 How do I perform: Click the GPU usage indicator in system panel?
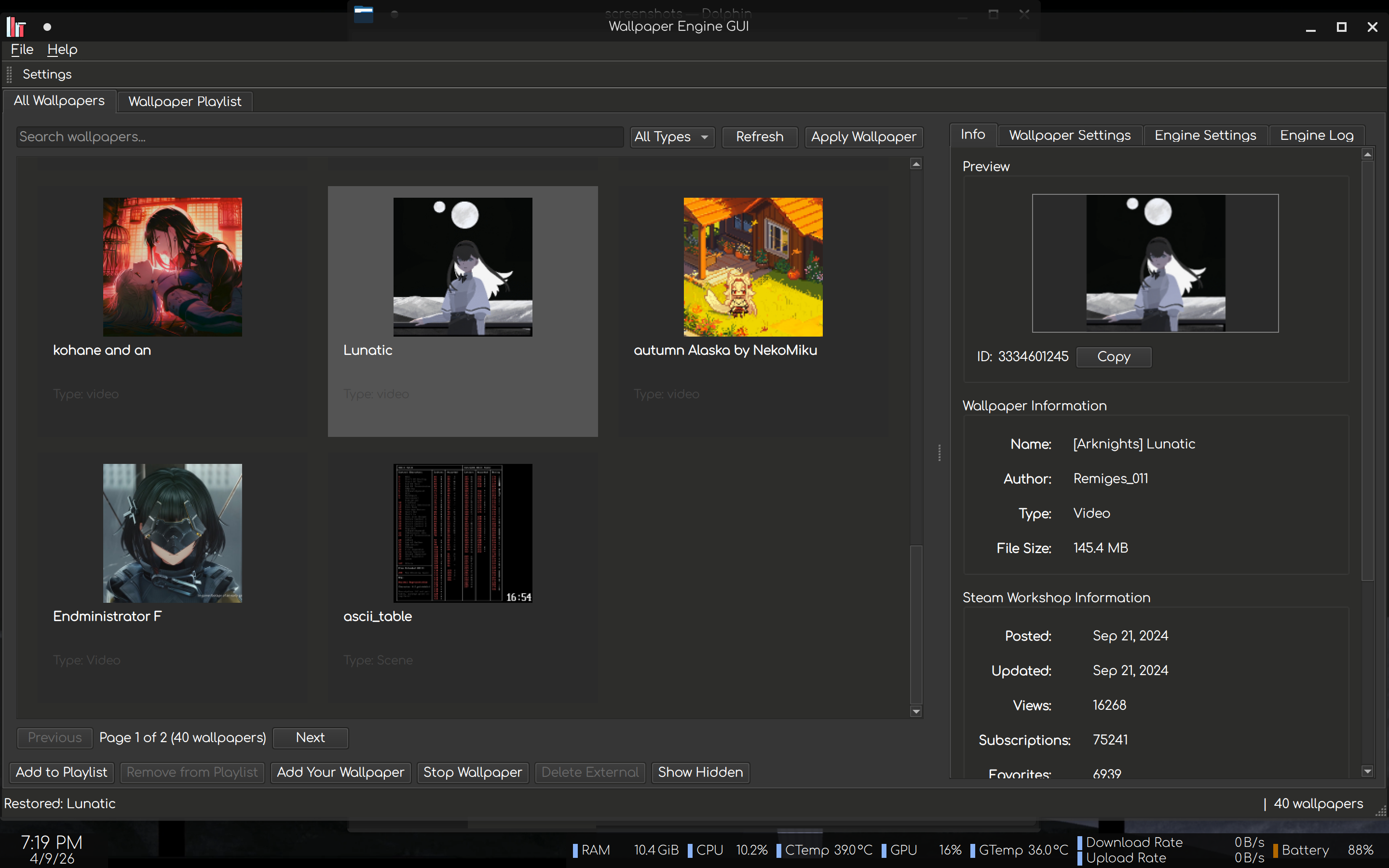click(x=921, y=850)
